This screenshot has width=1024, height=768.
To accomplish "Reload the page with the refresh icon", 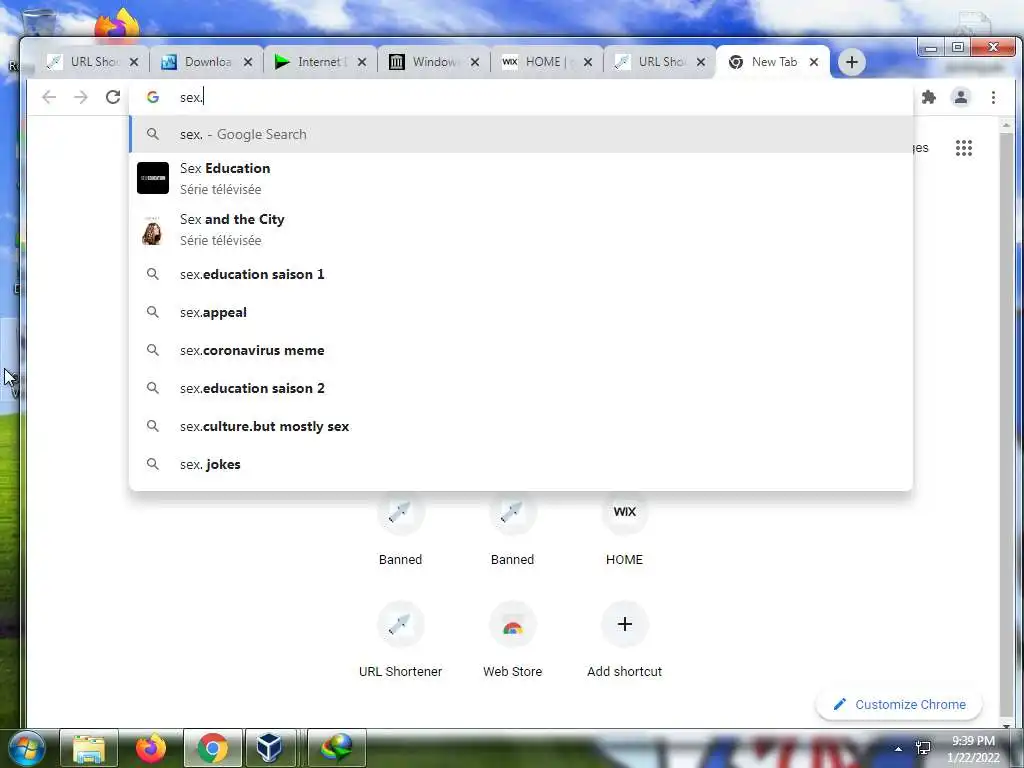I will click(113, 97).
